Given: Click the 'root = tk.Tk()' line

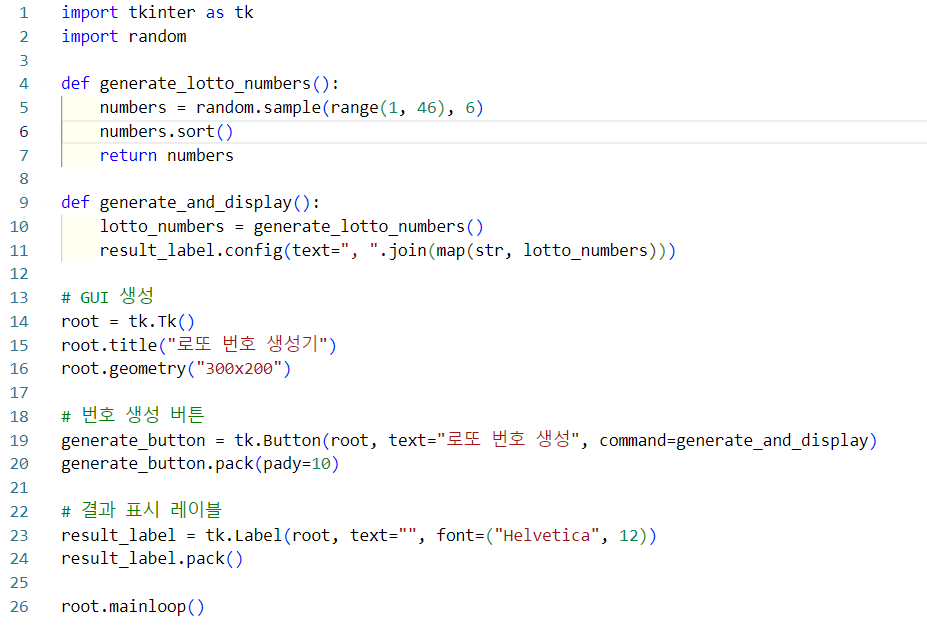Looking at the screenshot, I should tap(128, 322).
